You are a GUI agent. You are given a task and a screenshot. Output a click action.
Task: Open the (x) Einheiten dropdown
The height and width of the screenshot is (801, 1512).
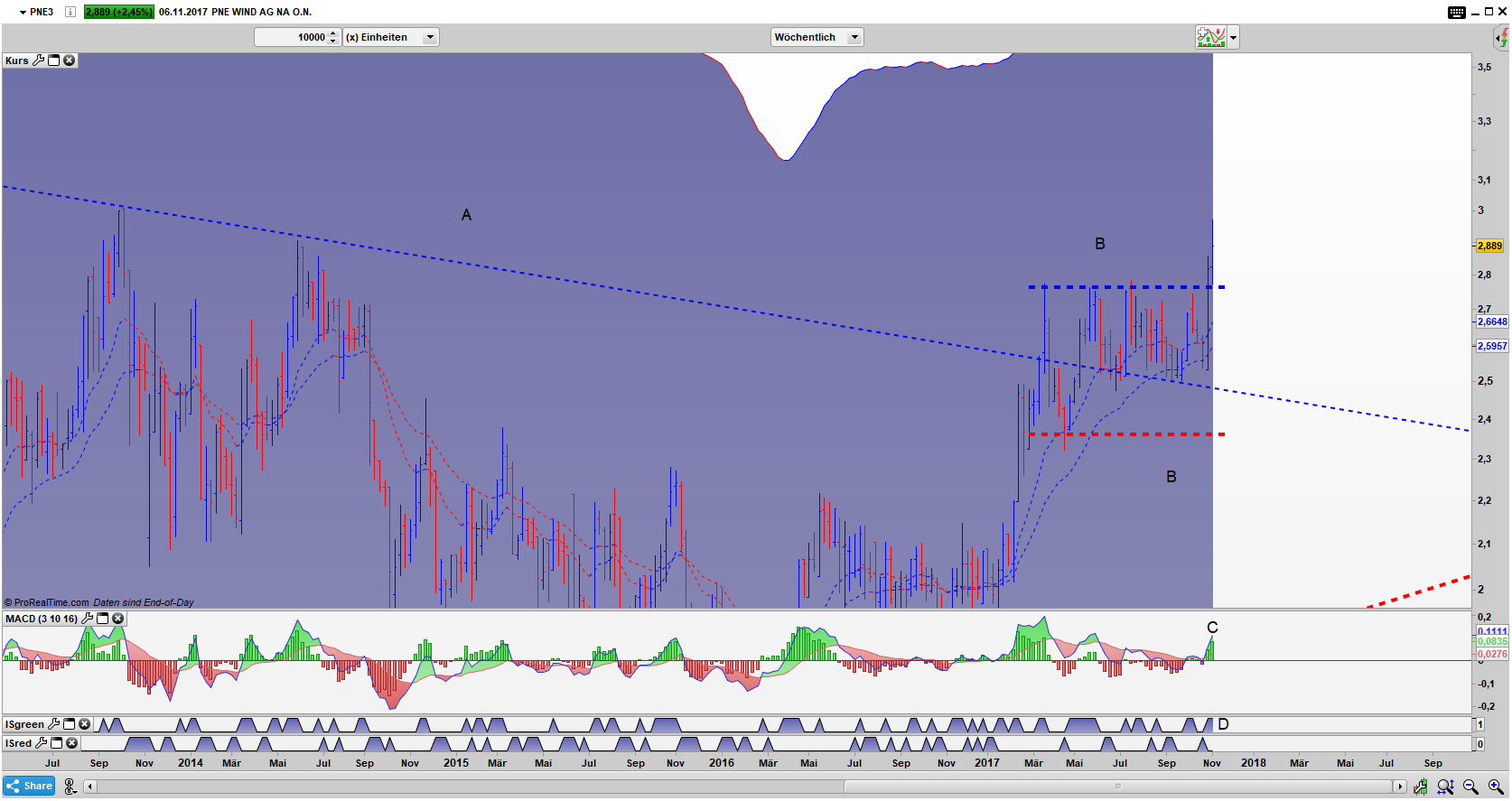(390, 37)
